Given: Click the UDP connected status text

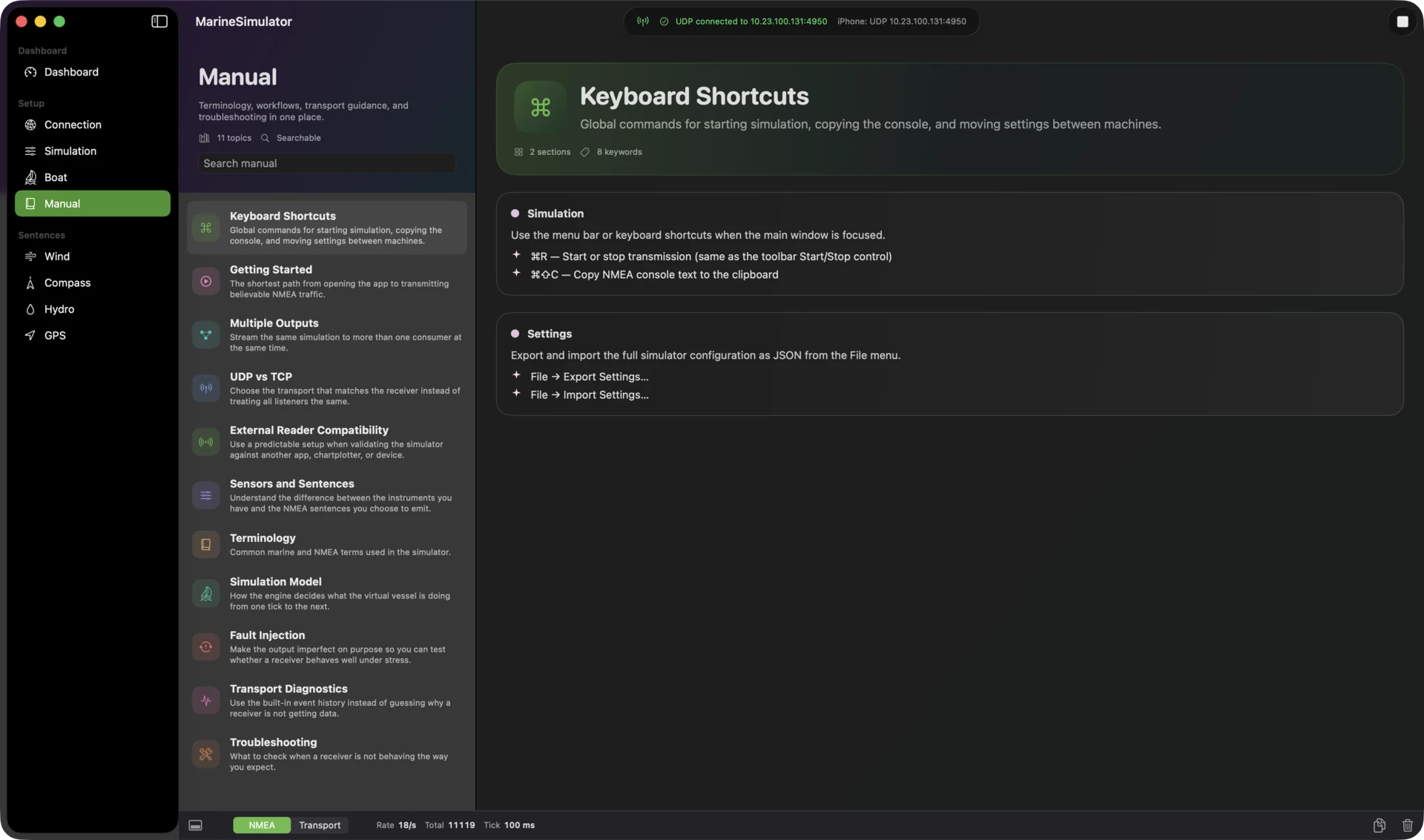Looking at the screenshot, I should (751, 22).
